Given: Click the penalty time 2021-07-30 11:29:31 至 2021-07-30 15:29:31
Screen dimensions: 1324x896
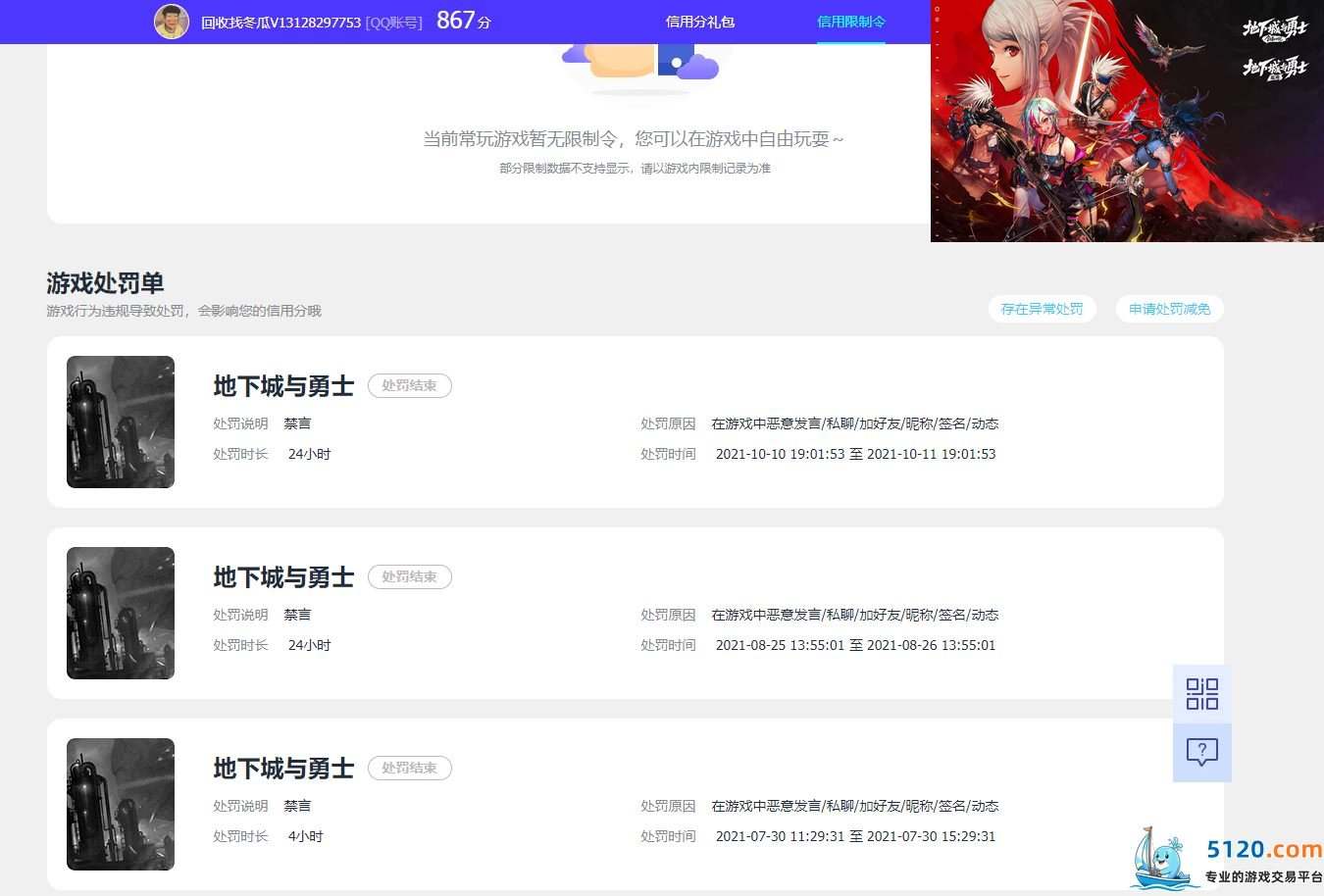Looking at the screenshot, I should click(855, 836).
